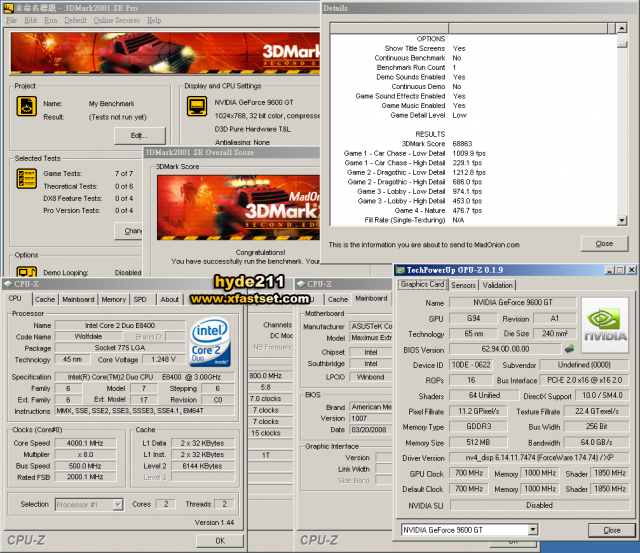Click the Demo Looping options icon
The height and width of the screenshot is (553, 640).
coord(27,272)
